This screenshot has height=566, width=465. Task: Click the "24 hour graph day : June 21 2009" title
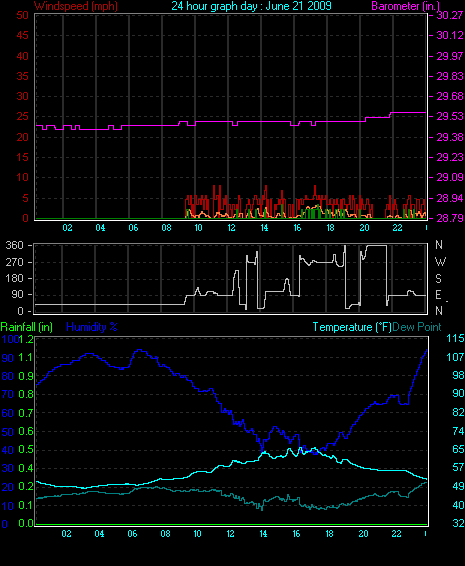[251, 6]
